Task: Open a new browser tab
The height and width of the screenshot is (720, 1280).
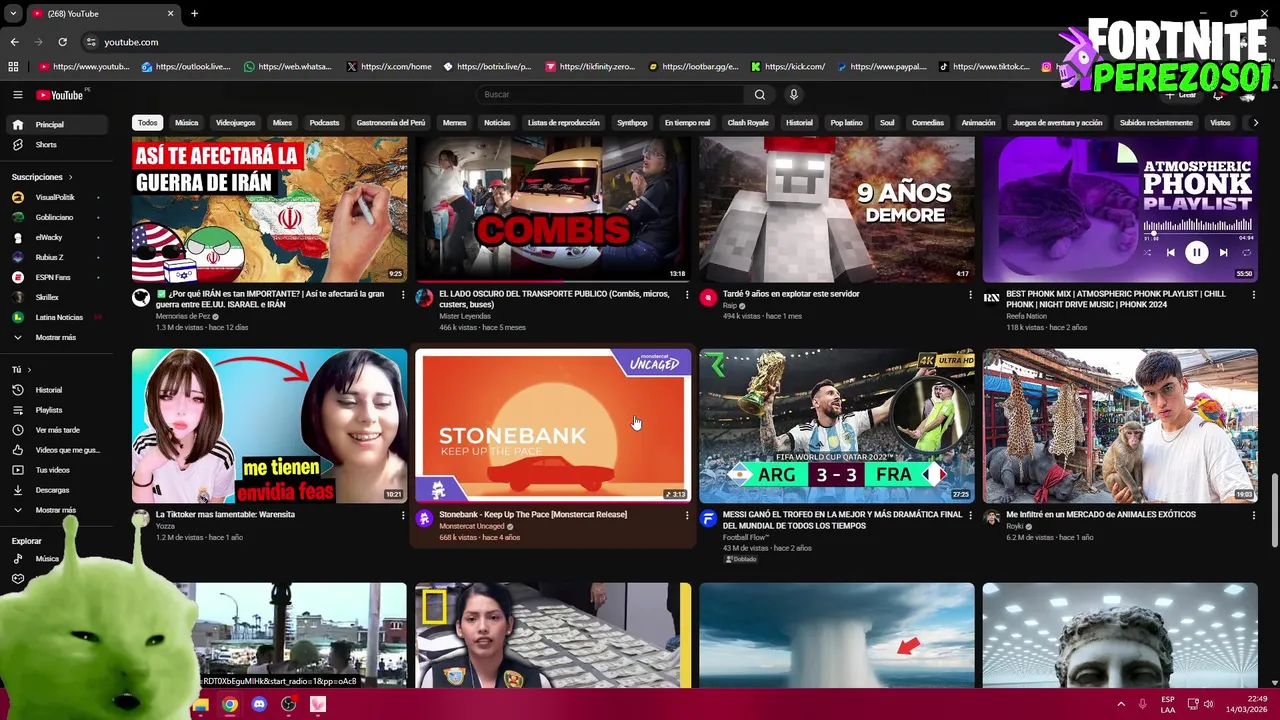Action: point(194,13)
